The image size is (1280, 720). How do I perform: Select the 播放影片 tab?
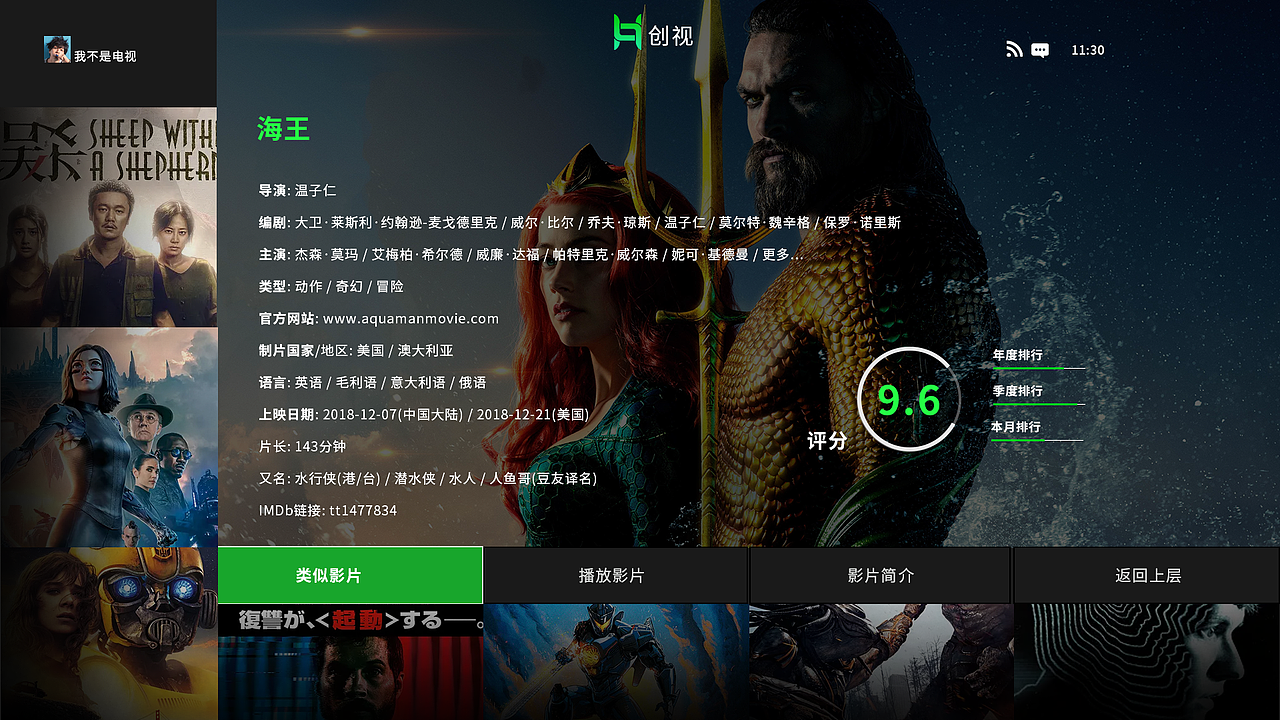click(615, 575)
